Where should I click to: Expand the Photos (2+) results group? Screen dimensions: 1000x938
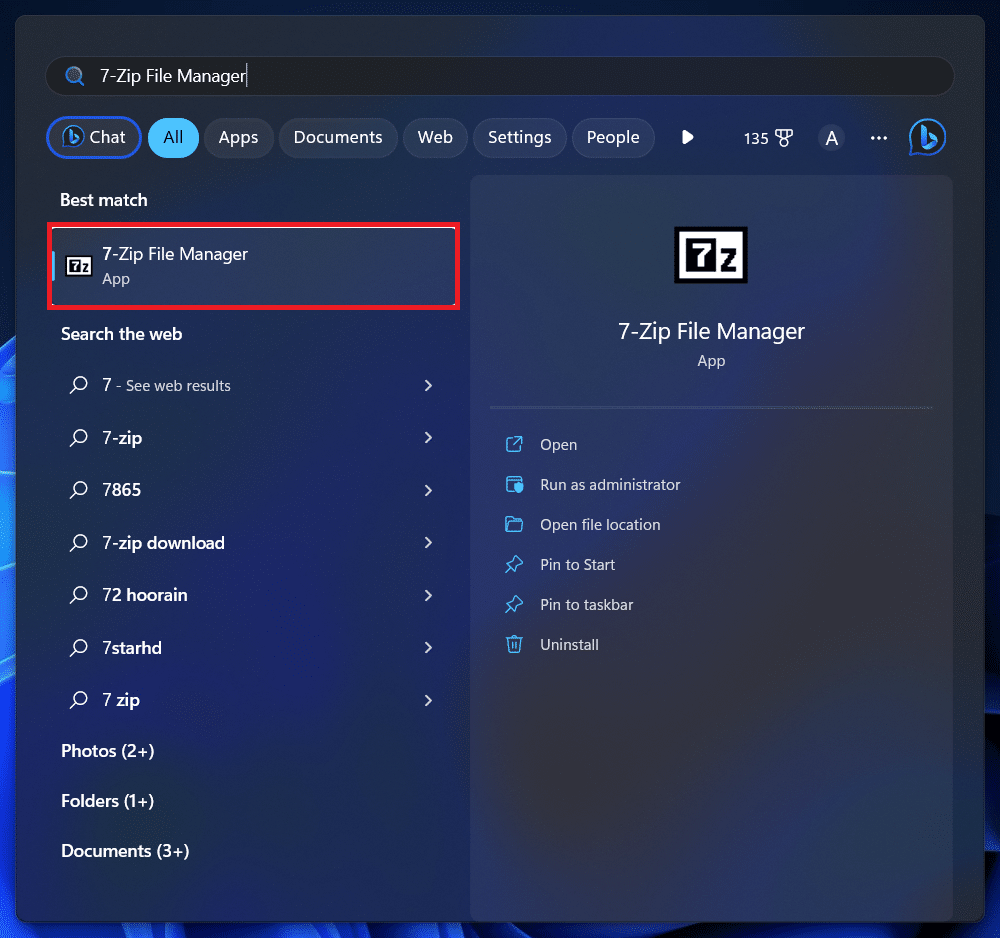coord(107,751)
